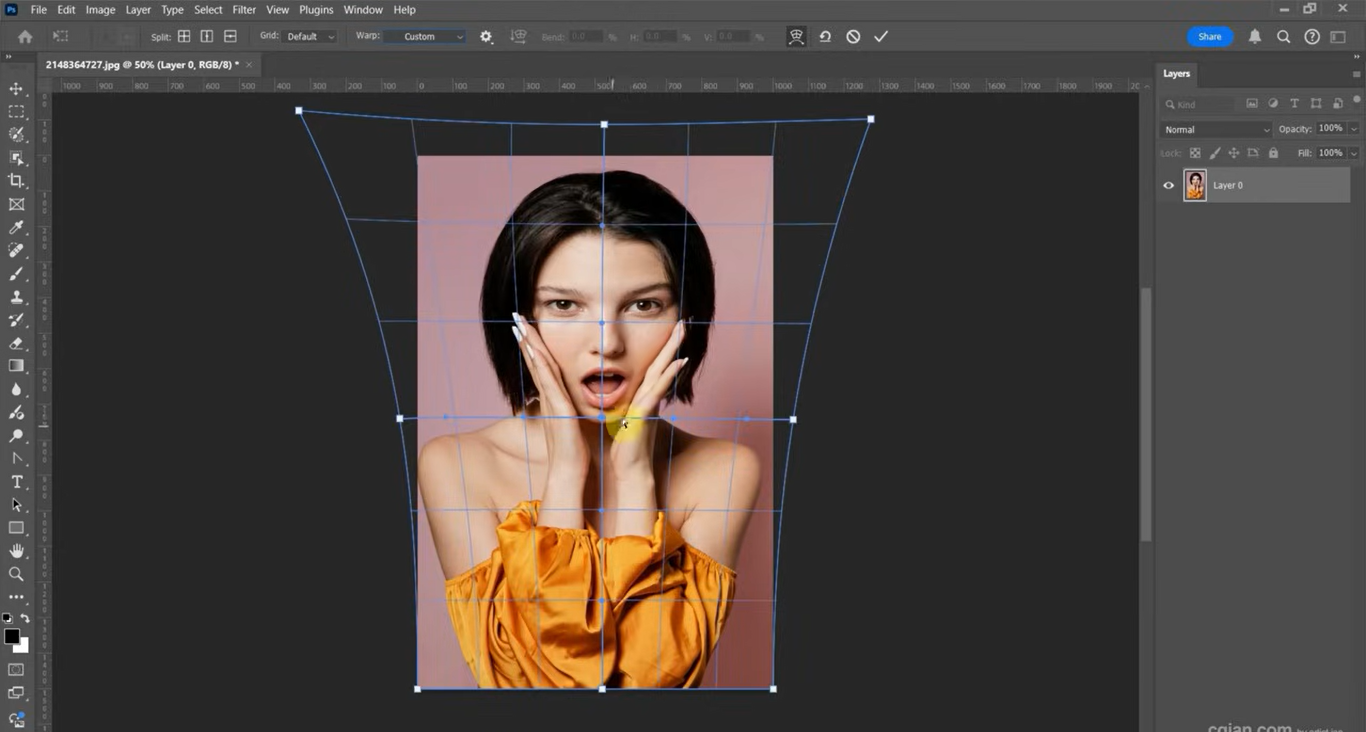Open the Grid size dropdown
This screenshot has height=732, width=1366.
[x=309, y=36]
